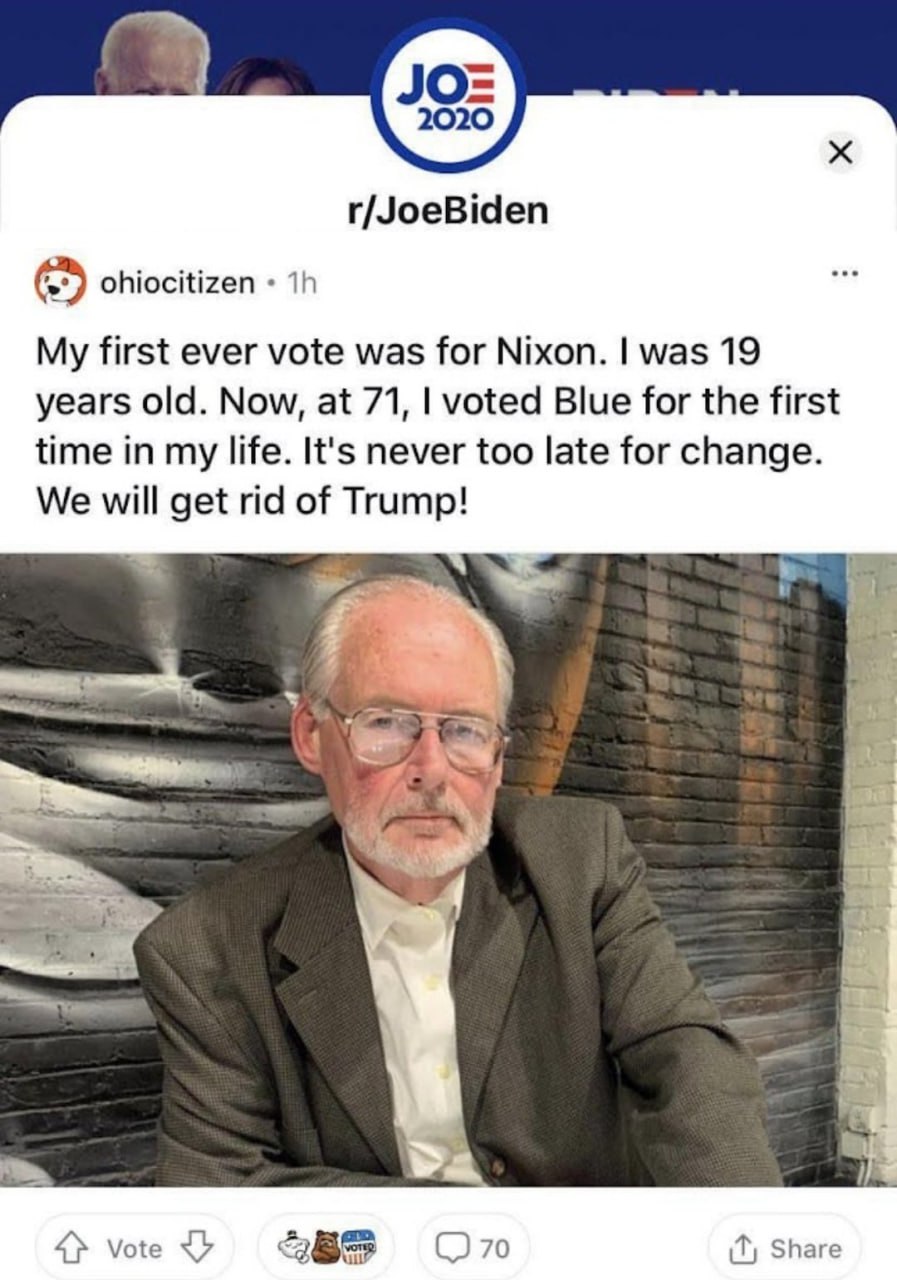Viewport: 897px width, 1280px height.
Task: Open the ohiocitizen user profile link
Action: (x=177, y=283)
